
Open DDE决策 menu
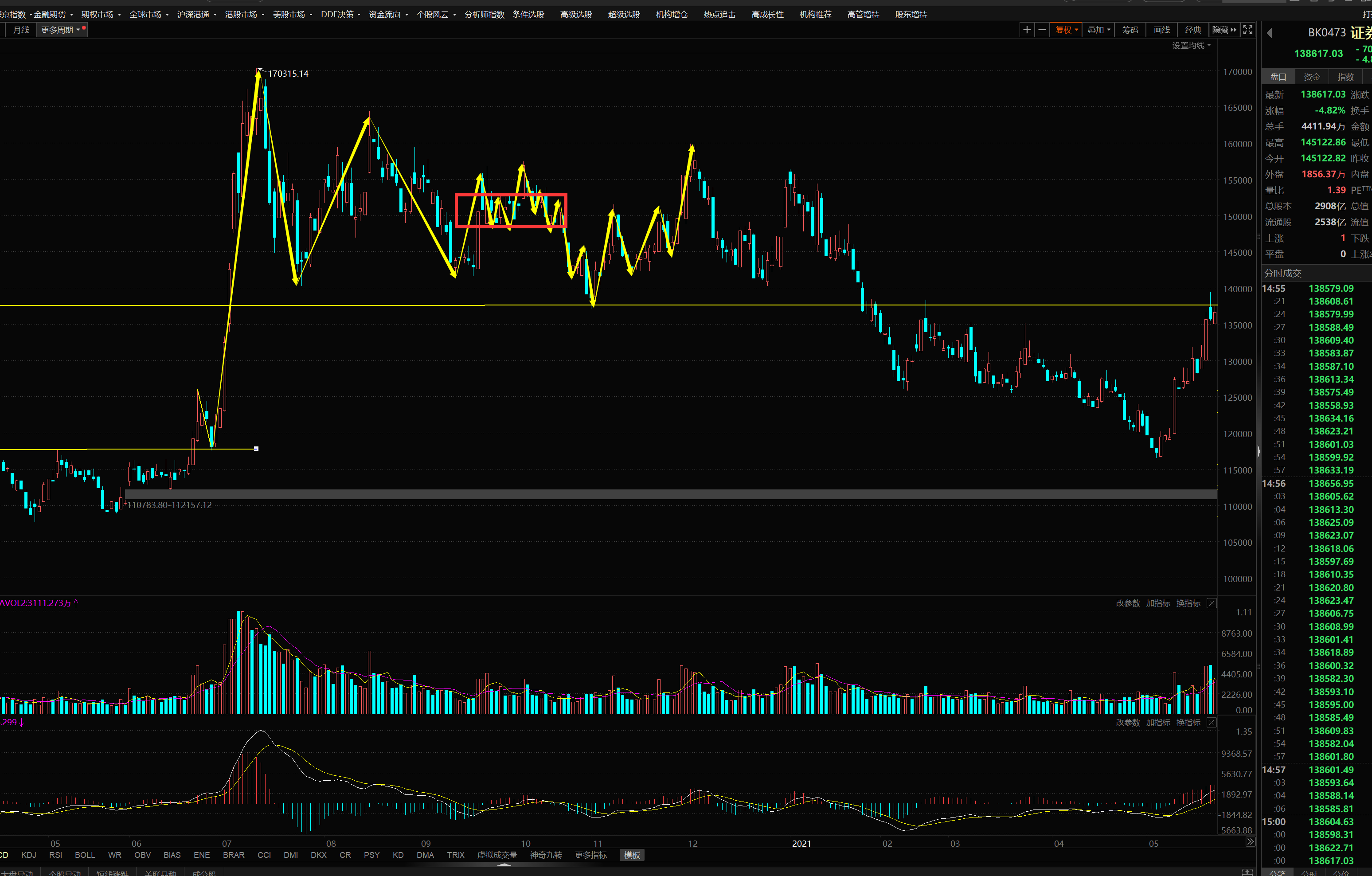(340, 14)
